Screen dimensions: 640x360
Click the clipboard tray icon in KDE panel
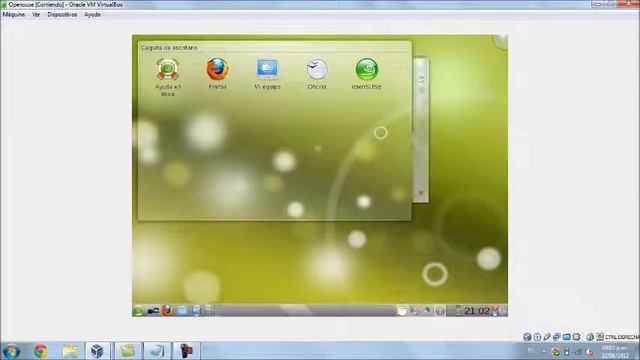pyautogui.click(x=402, y=311)
